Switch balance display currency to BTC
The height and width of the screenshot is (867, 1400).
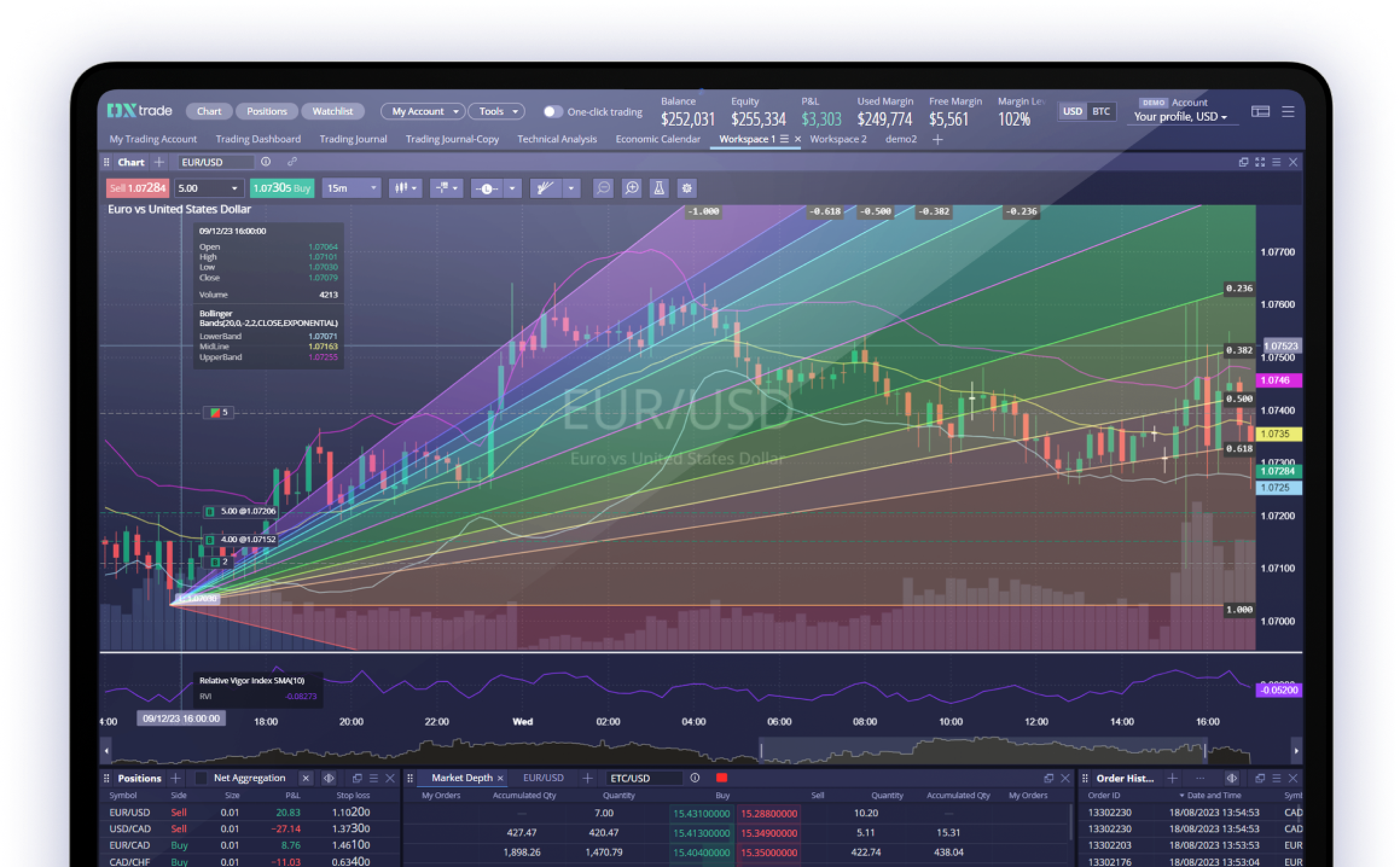(1100, 111)
